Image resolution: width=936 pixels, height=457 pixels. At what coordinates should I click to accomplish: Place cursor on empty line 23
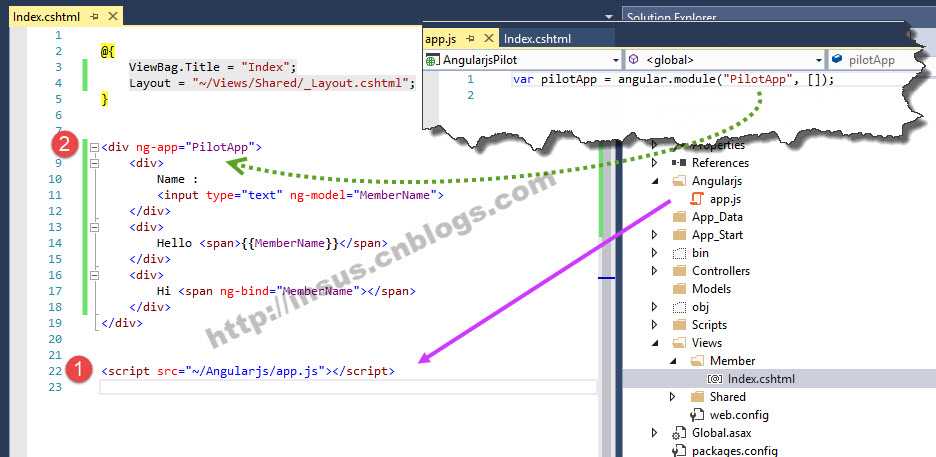(x=348, y=387)
